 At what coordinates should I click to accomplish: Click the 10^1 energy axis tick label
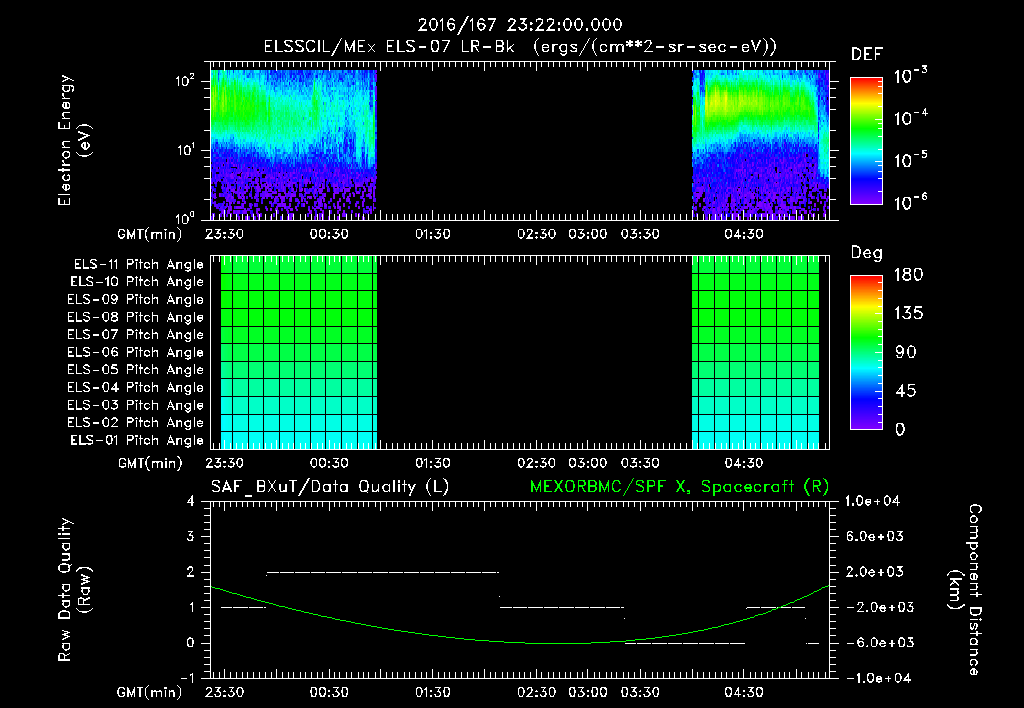click(x=185, y=150)
